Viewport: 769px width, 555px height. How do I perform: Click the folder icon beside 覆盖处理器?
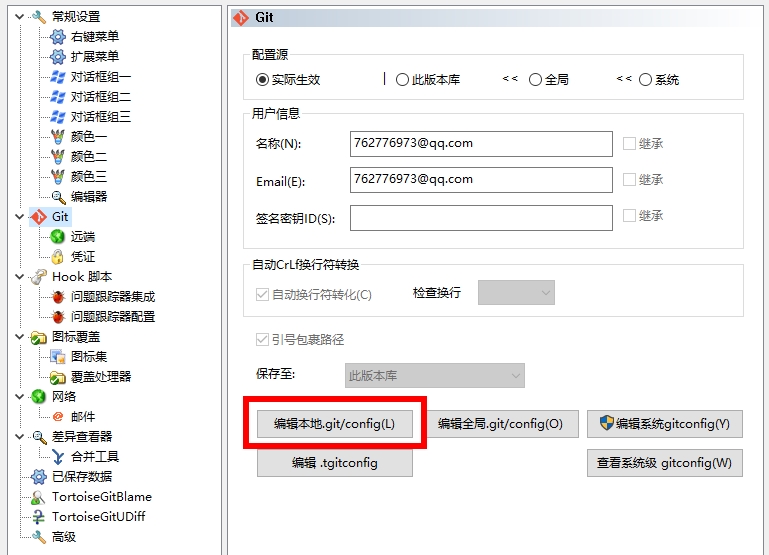coord(58,377)
